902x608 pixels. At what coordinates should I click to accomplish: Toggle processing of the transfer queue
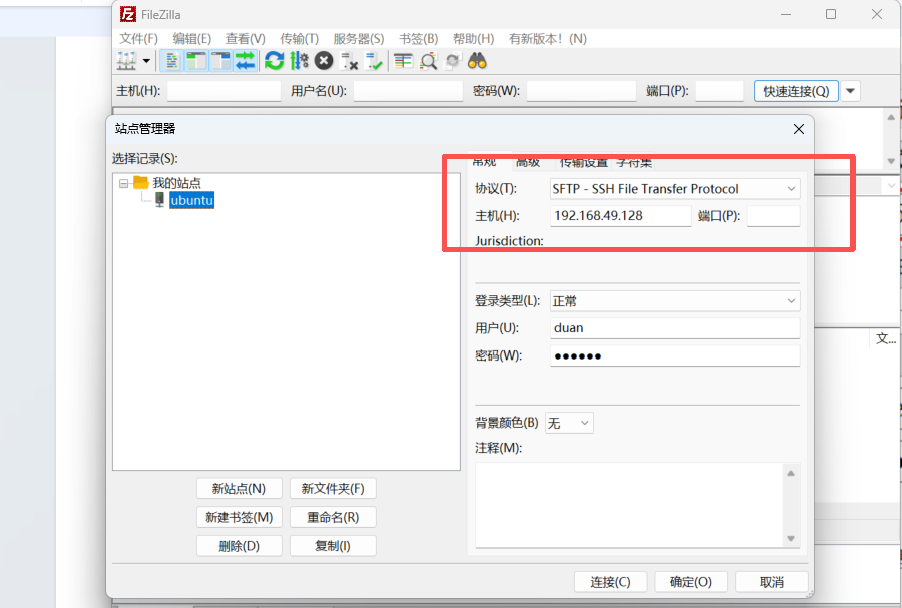click(x=299, y=60)
